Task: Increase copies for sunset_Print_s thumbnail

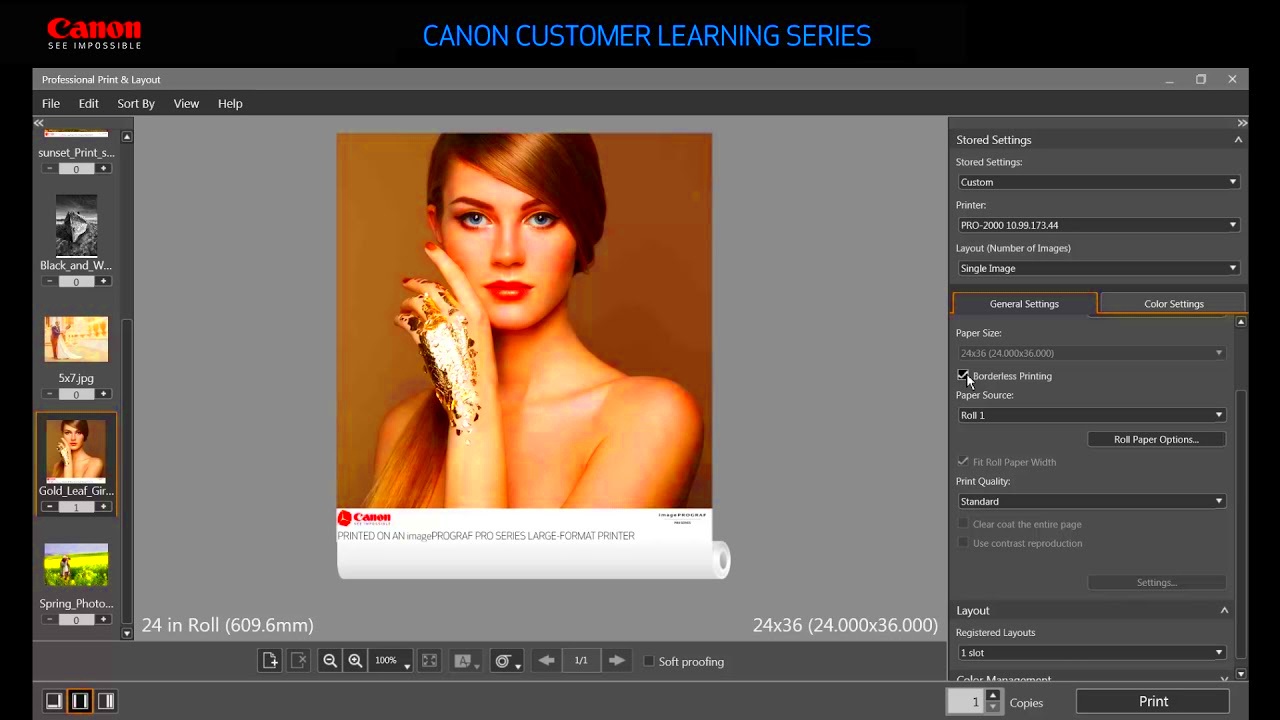Action: (x=103, y=169)
